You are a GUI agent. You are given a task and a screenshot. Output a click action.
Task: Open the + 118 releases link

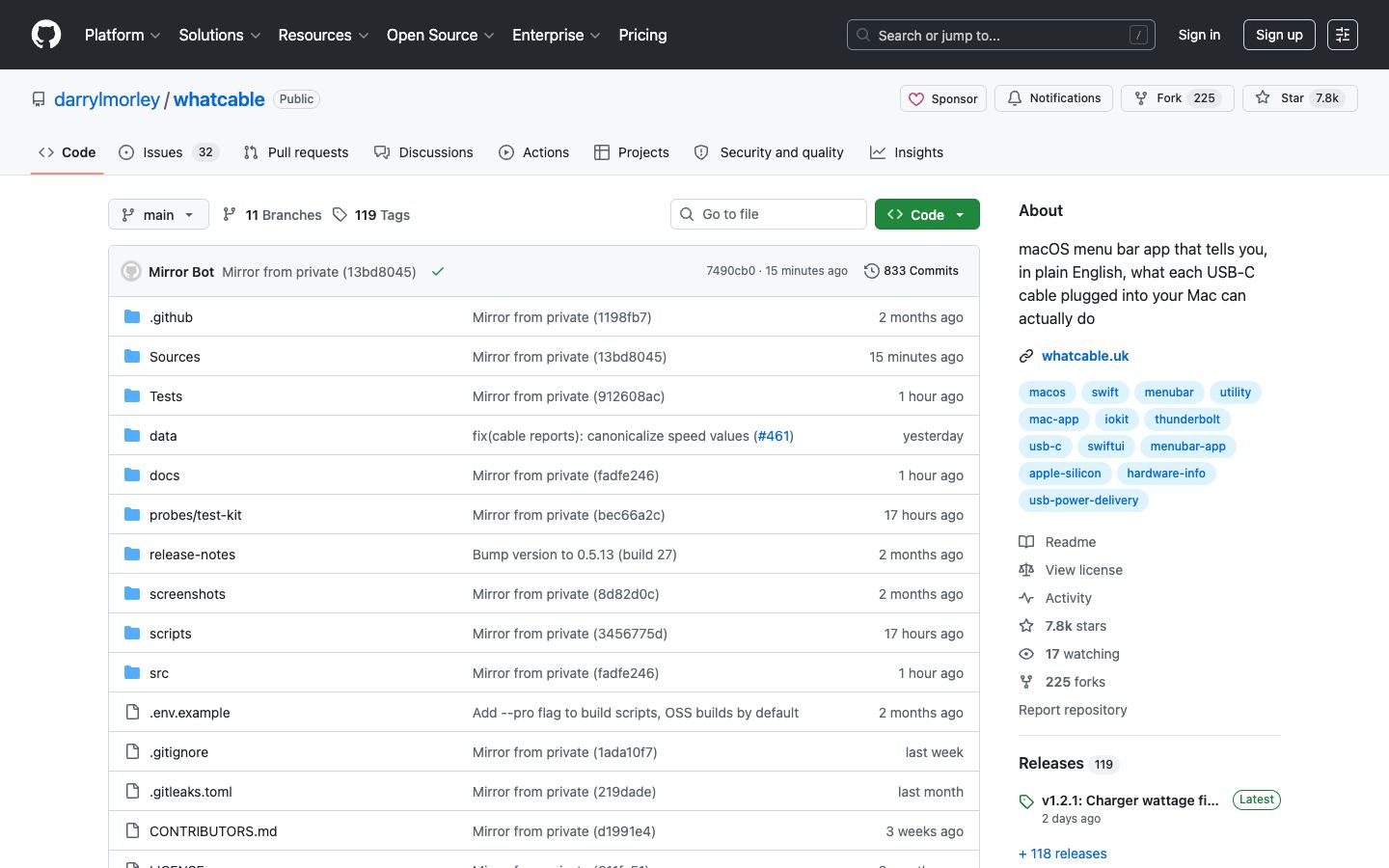pos(1063,854)
